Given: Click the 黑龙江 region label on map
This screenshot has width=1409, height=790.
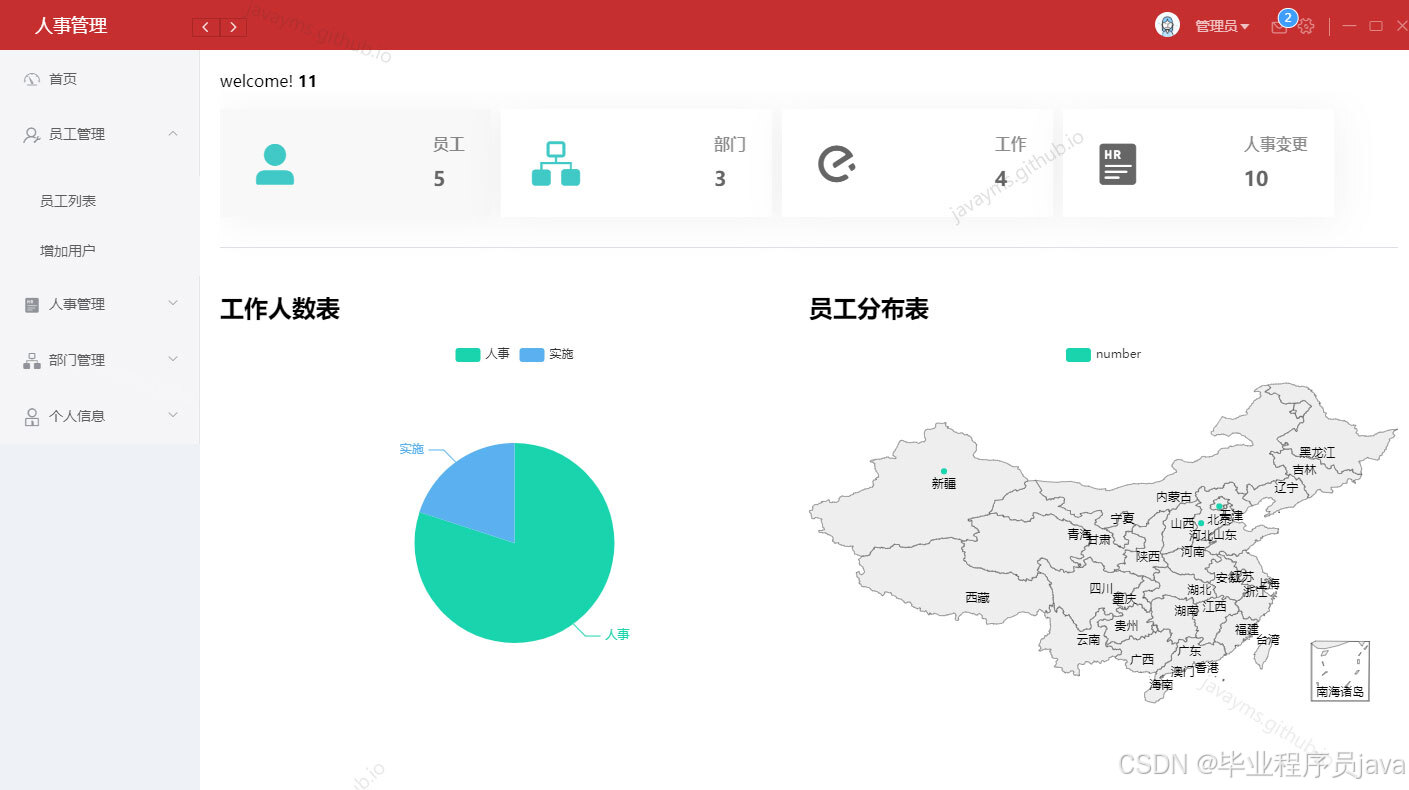Looking at the screenshot, I should coord(1317,453).
